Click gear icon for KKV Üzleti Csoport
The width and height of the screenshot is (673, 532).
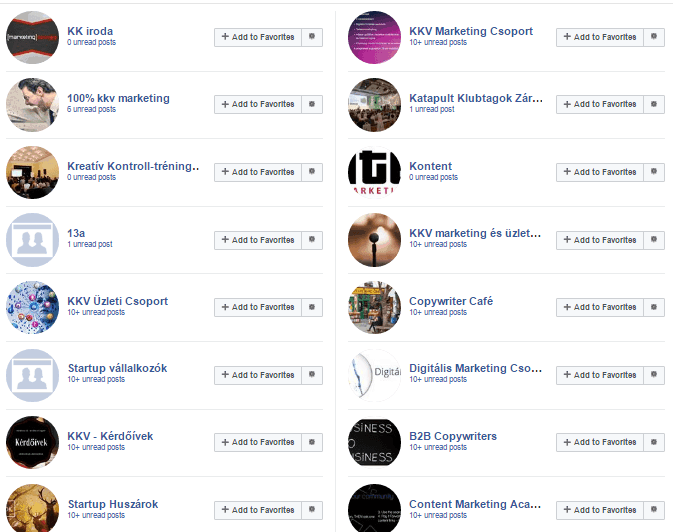pyautogui.click(x=312, y=307)
